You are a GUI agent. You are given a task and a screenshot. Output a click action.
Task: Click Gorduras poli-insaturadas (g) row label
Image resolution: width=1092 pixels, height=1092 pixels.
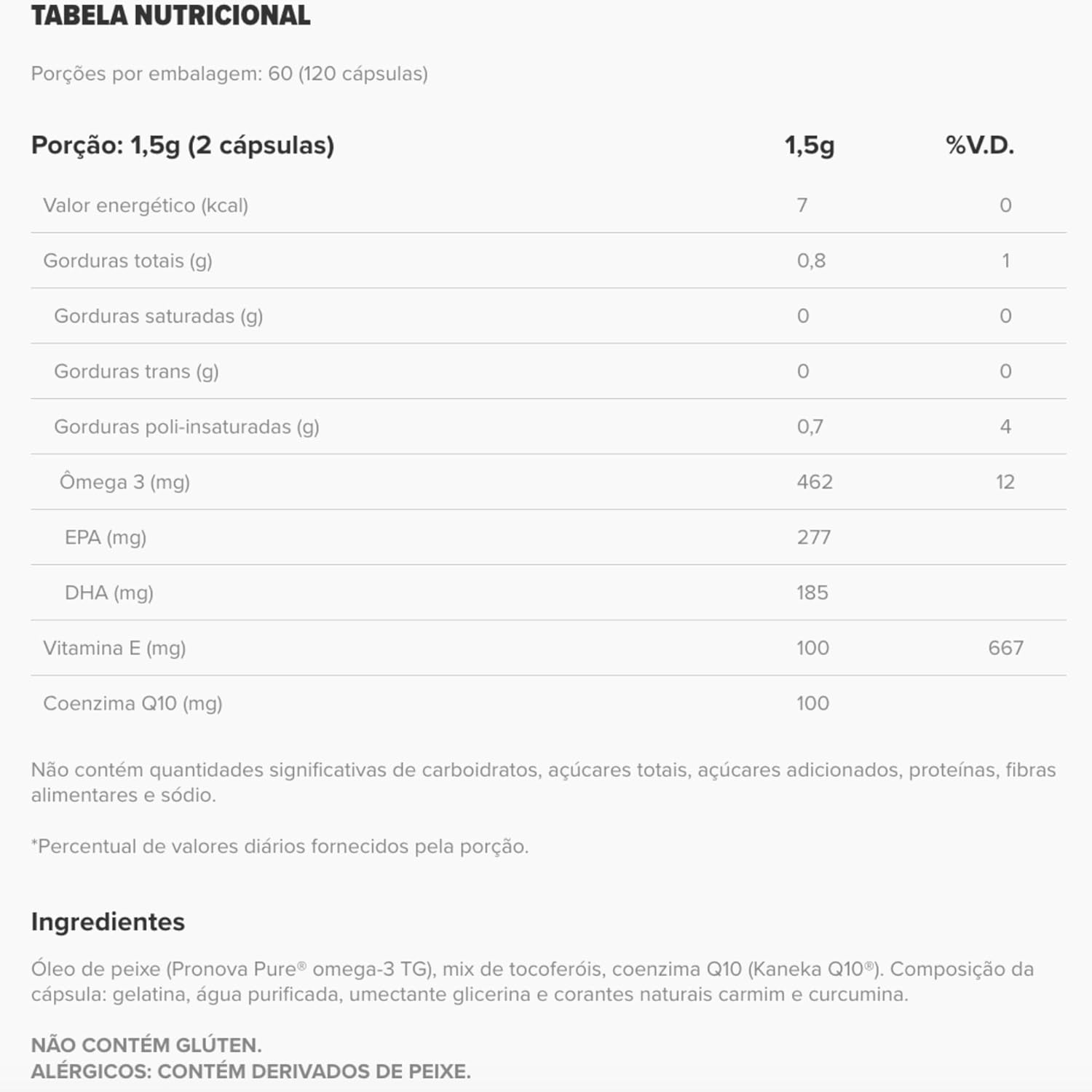click(x=186, y=427)
